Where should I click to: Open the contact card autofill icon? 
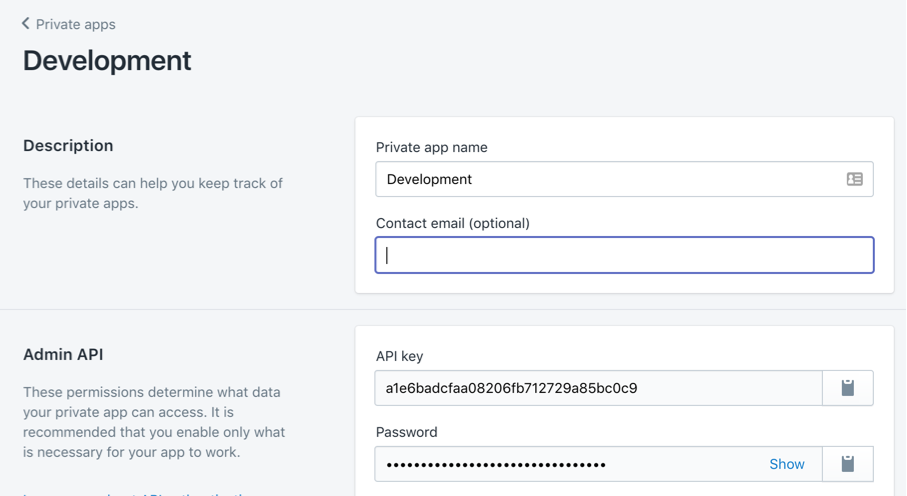pyautogui.click(x=854, y=179)
